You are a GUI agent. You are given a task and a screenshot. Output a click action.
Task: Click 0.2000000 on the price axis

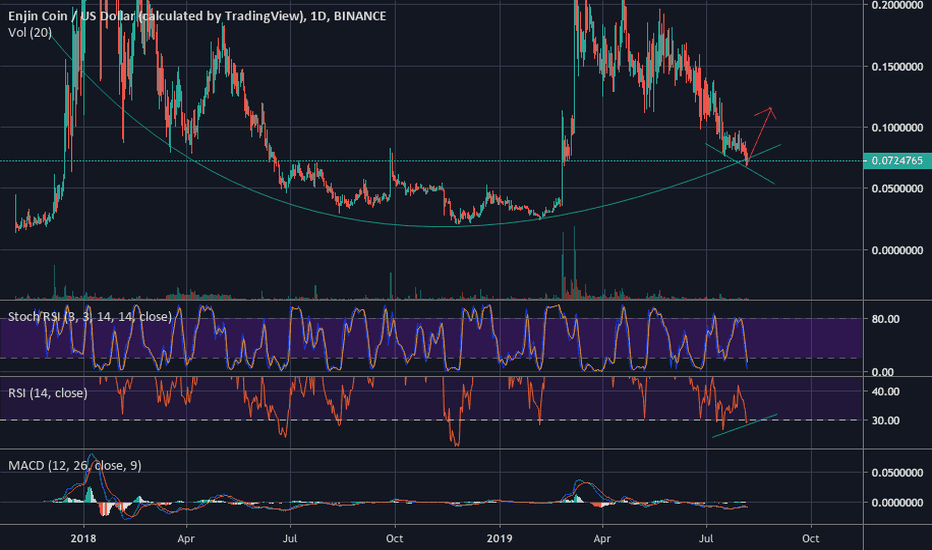[897, 5]
